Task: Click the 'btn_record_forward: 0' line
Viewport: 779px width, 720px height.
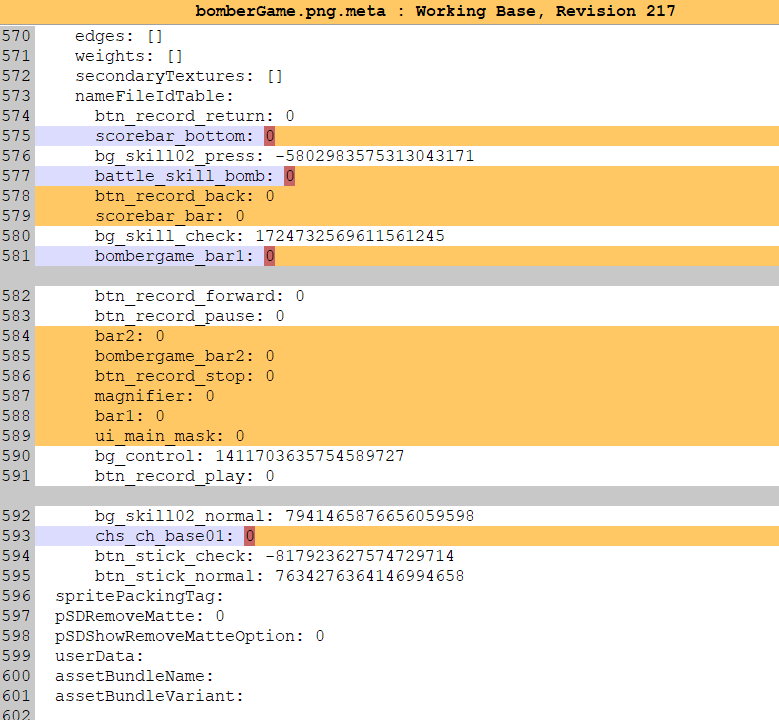Action: (199, 296)
